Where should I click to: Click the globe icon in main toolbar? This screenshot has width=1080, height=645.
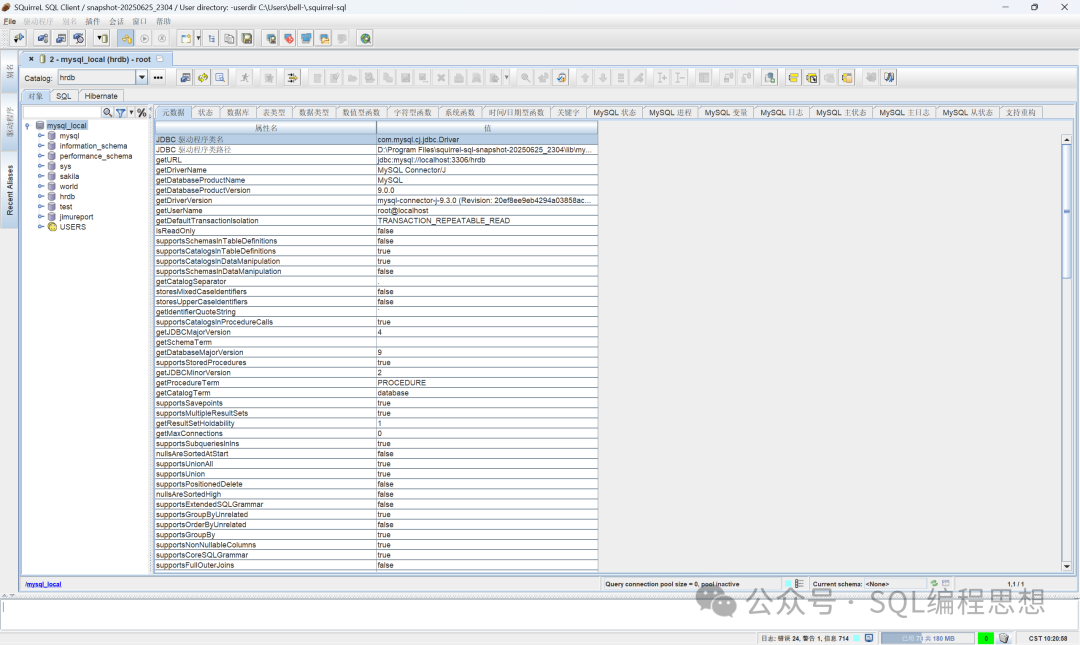366,38
